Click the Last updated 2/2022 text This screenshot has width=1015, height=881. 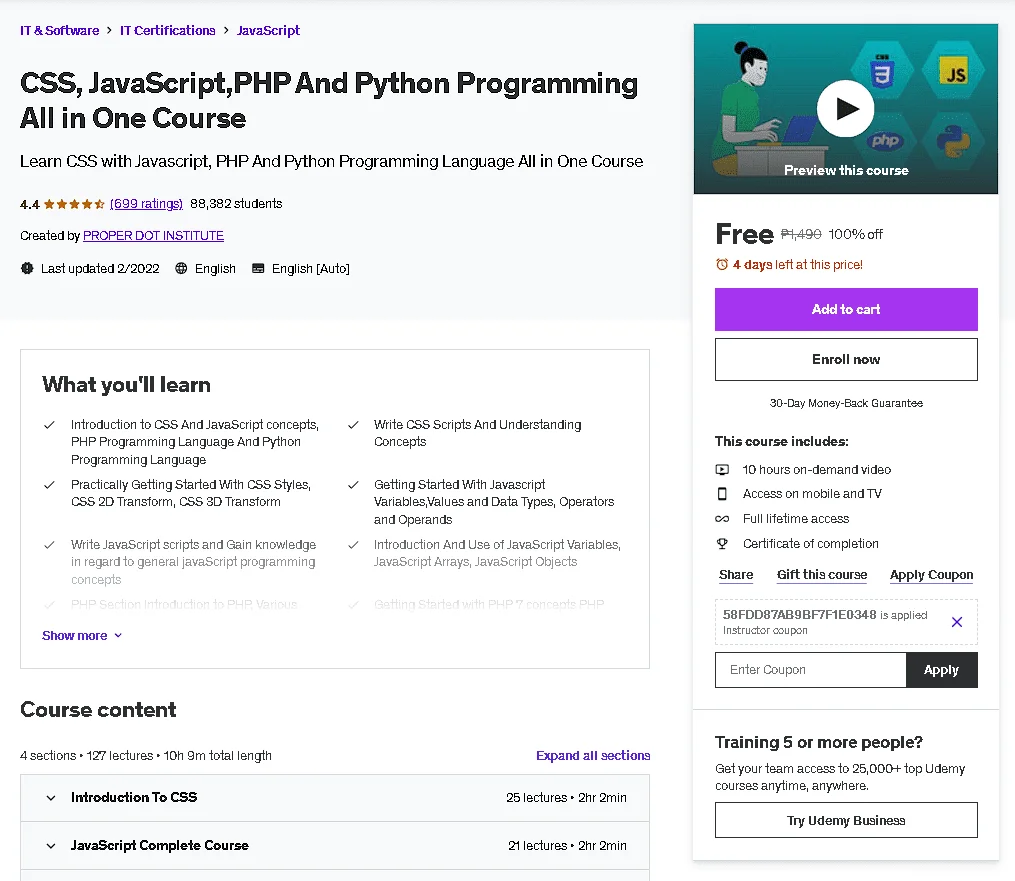tap(100, 269)
